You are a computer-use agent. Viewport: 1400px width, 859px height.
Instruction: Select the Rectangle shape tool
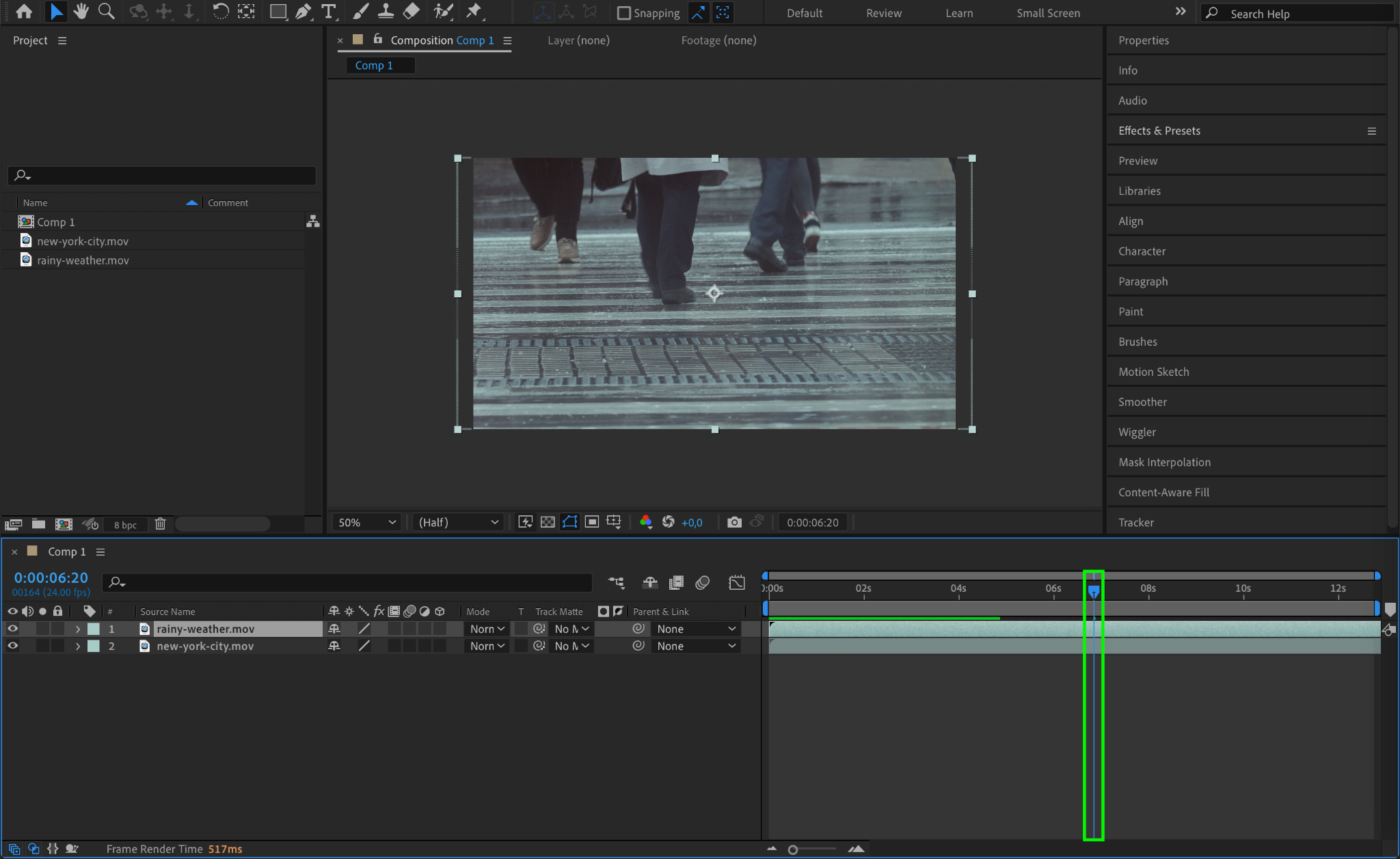[x=278, y=12]
